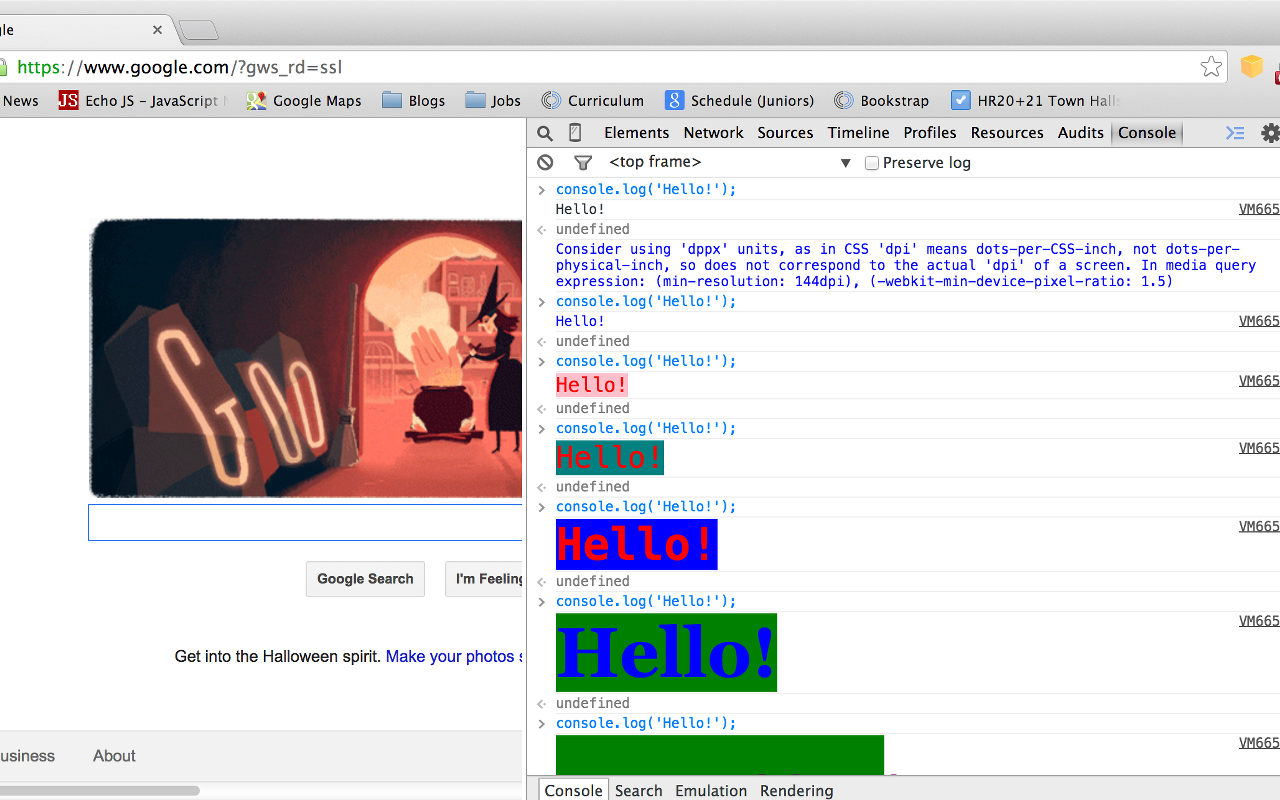
Task: Click the blue-background Hello! output
Action: coord(637,544)
